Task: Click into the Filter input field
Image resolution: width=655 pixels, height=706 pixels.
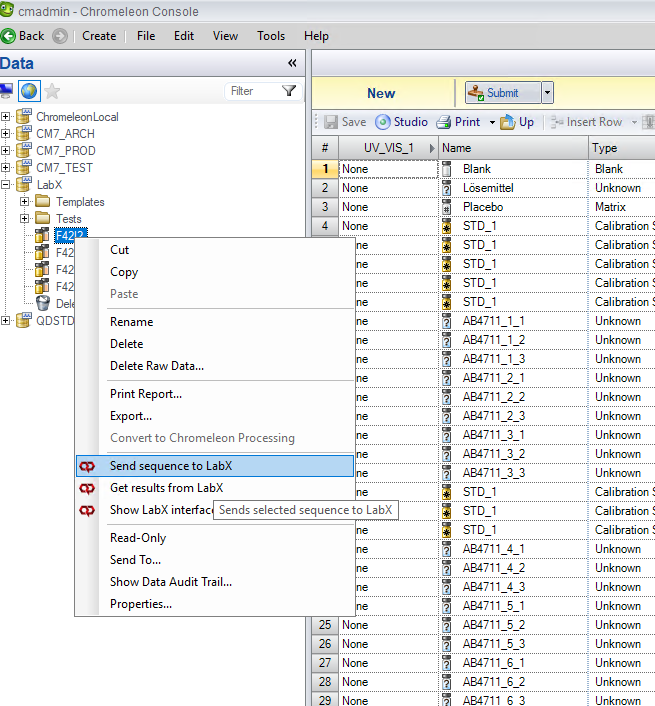Action: (x=255, y=91)
